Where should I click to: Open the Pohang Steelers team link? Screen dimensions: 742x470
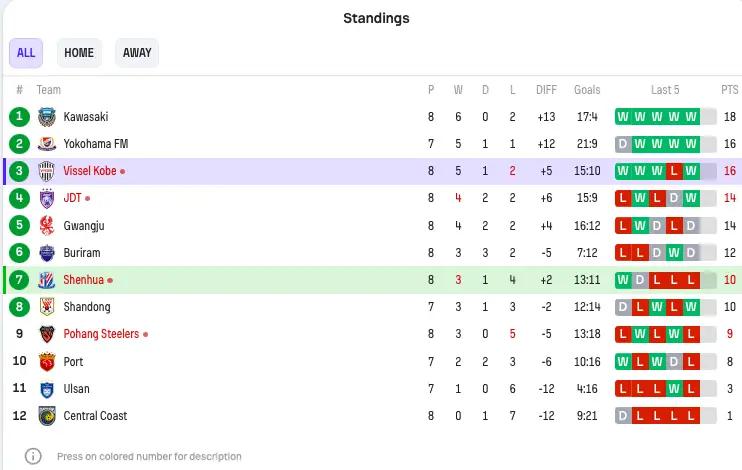point(101,334)
